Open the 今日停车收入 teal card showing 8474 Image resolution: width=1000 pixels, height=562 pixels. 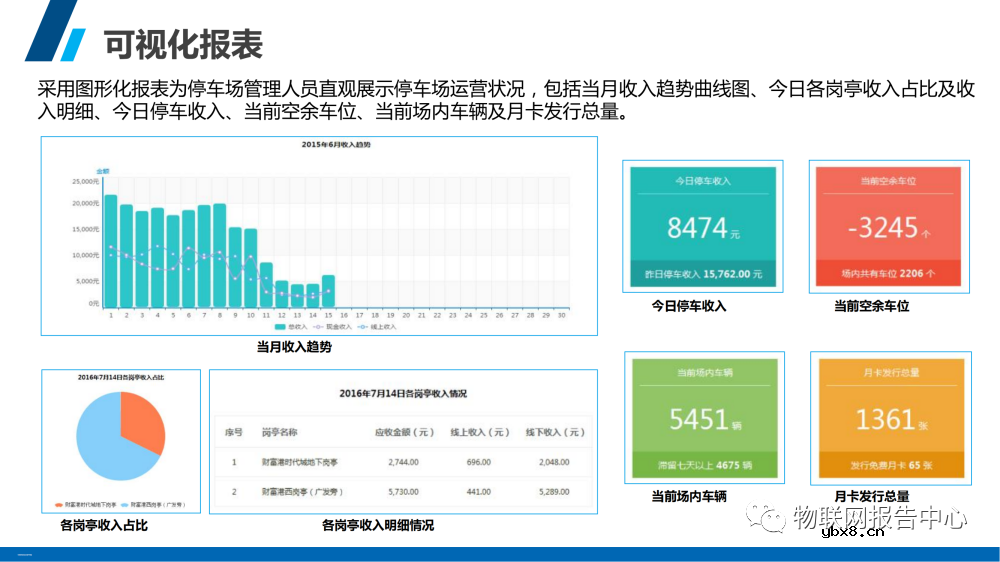point(703,226)
